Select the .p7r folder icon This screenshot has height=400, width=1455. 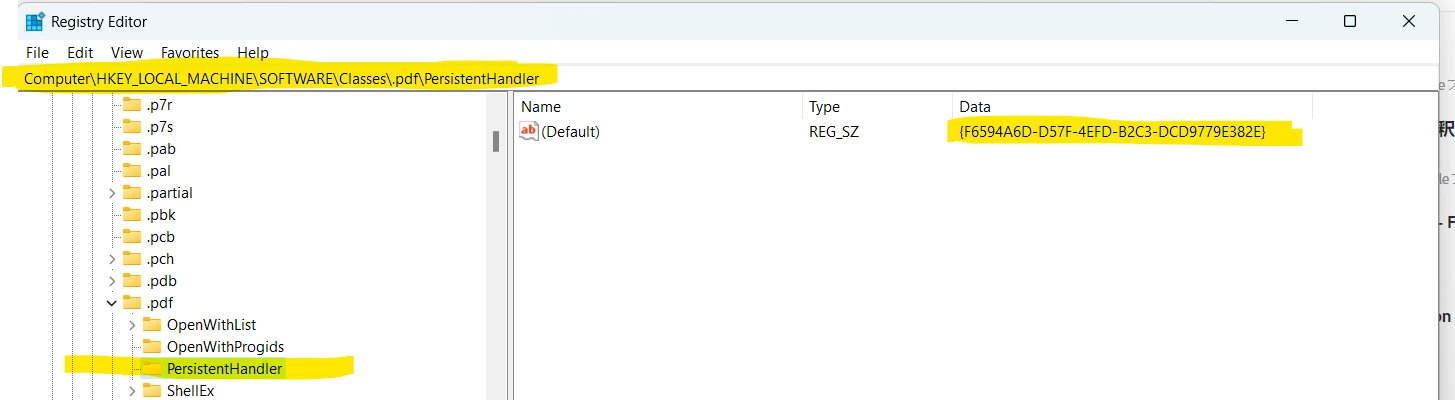pos(132,105)
